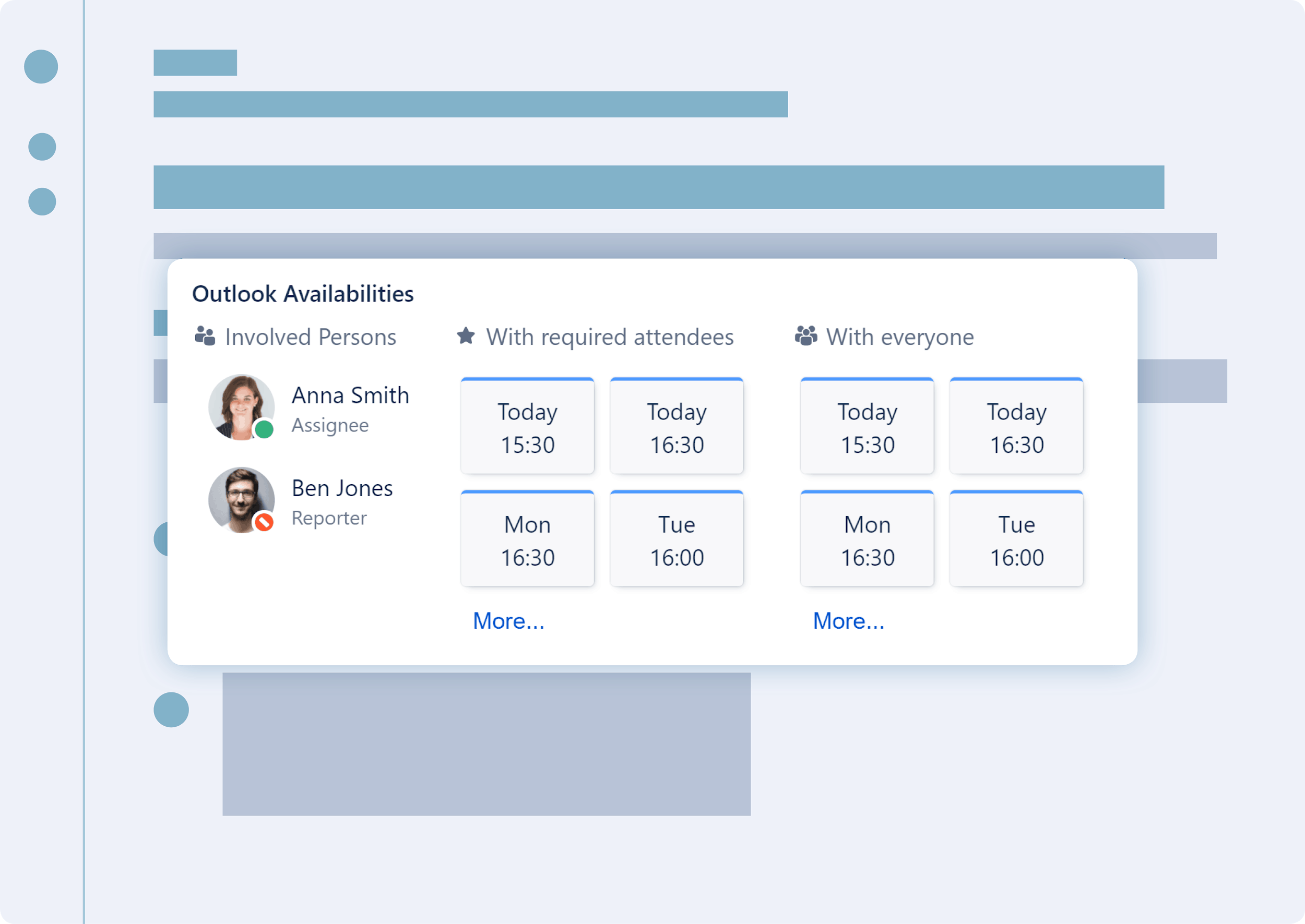Click the third circle in left sidebar
The image size is (1305, 924).
(x=42, y=201)
